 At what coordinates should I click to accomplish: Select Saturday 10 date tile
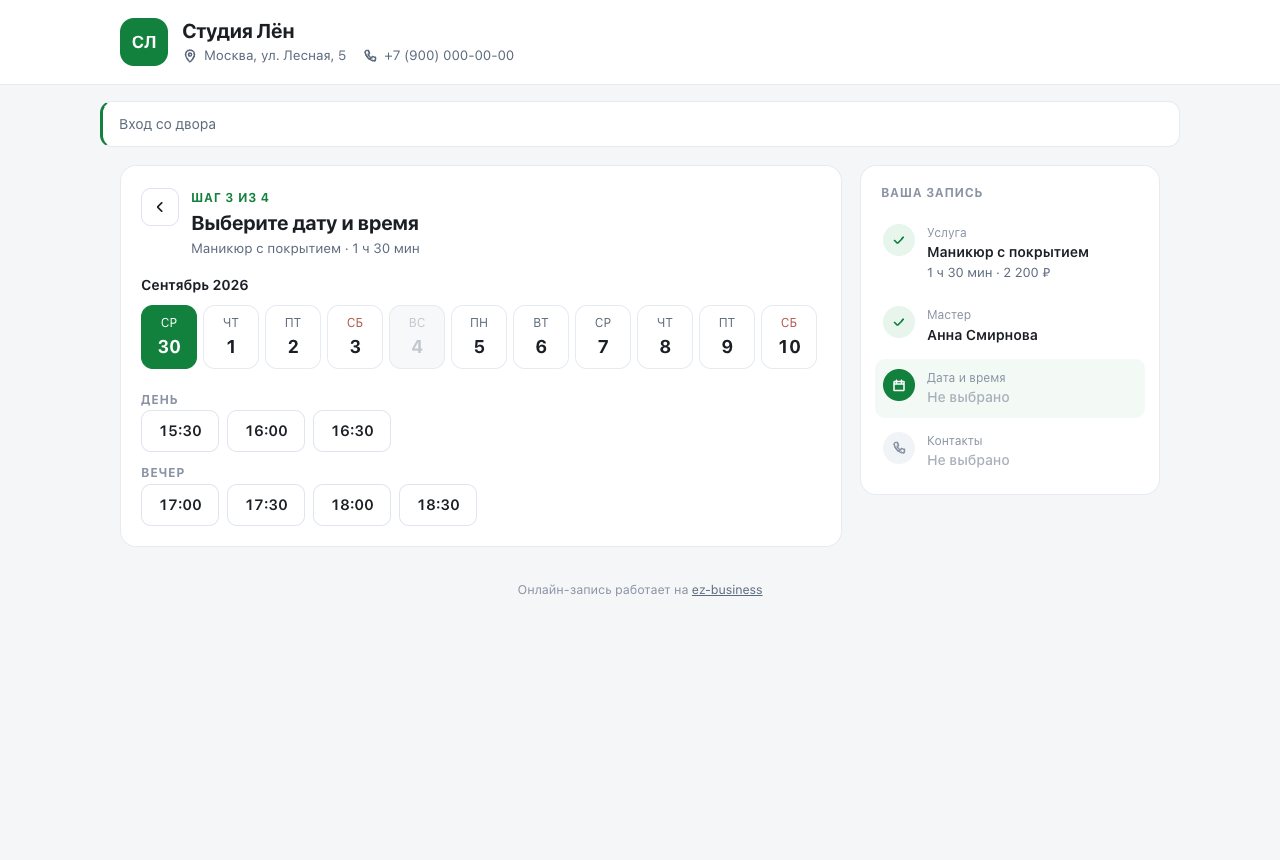point(789,337)
